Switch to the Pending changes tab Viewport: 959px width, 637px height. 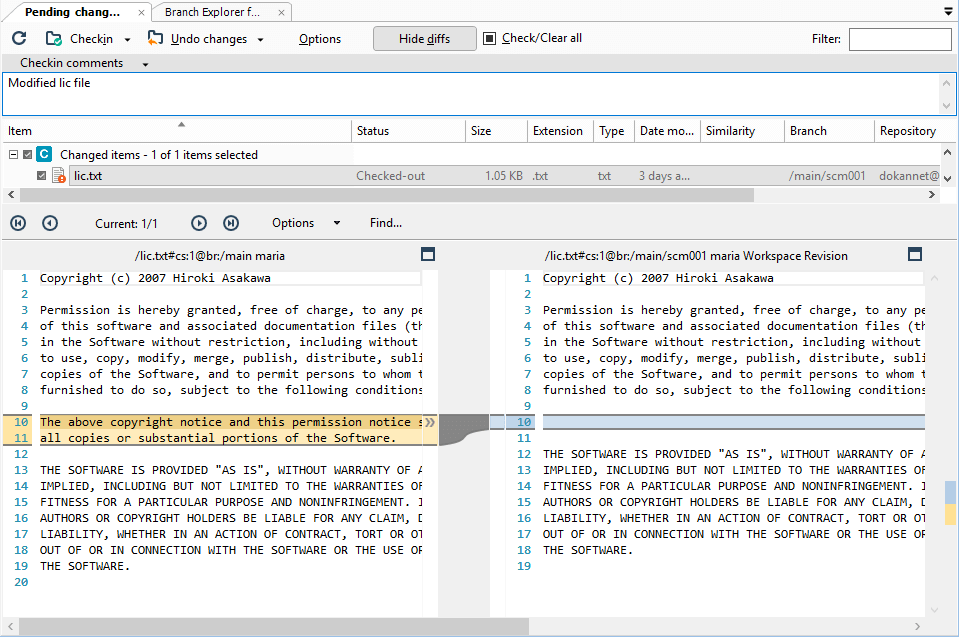pos(72,12)
